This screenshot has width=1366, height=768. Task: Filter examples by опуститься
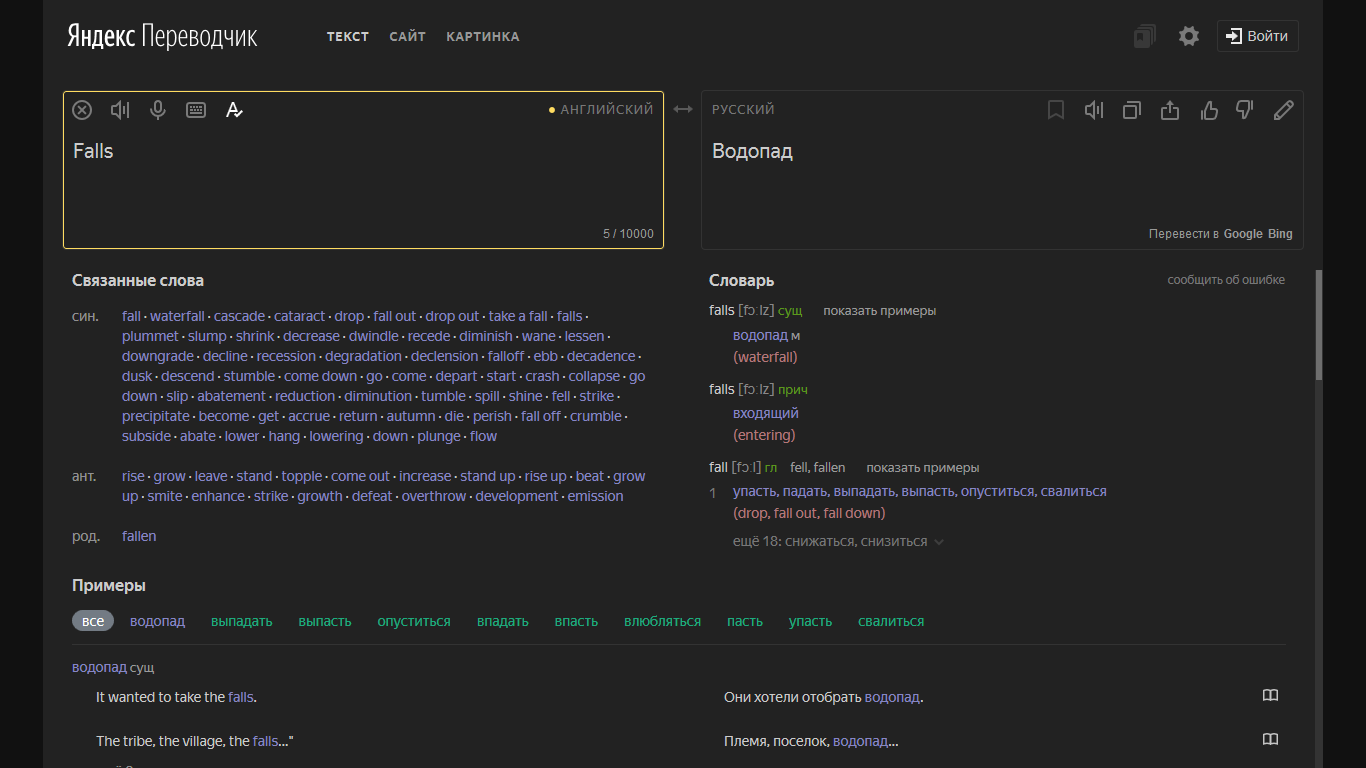414,621
